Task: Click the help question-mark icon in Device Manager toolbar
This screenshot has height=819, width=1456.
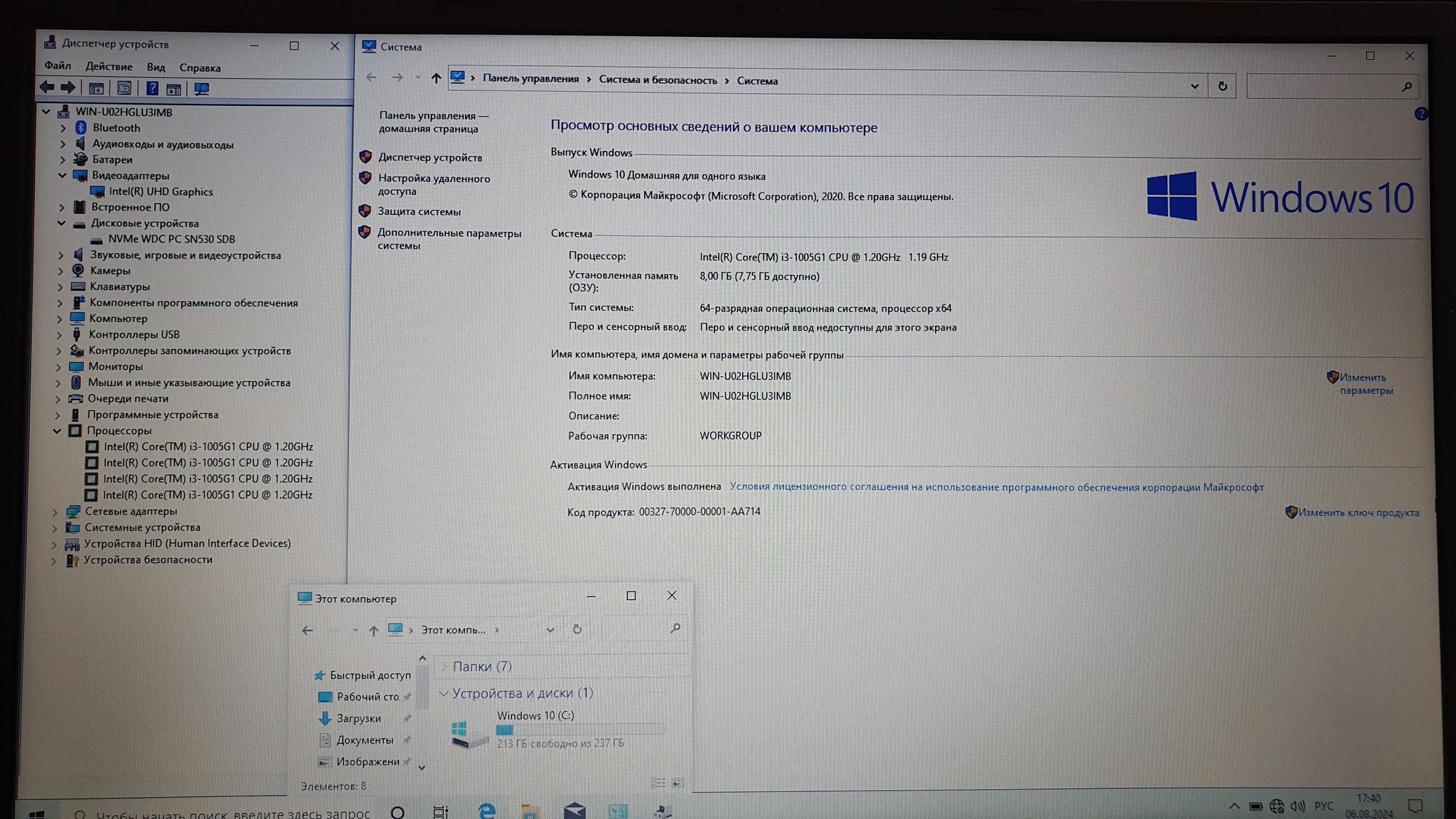Action: click(152, 88)
